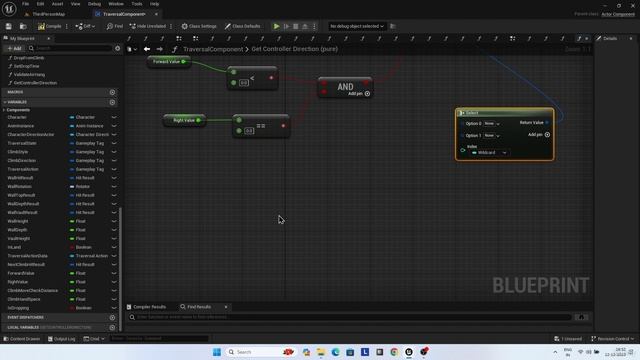Toggle visibility of the TraversalState variable
Image resolution: width=640 pixels, height=360 pixels.
coord(114,143)
